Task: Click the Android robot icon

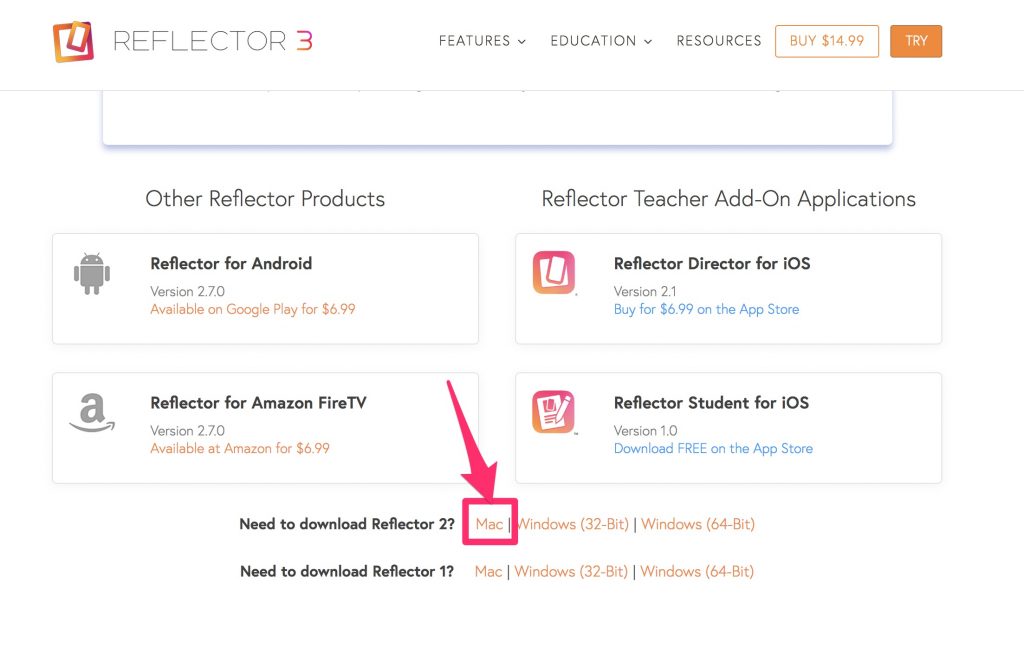Action: 92,272
